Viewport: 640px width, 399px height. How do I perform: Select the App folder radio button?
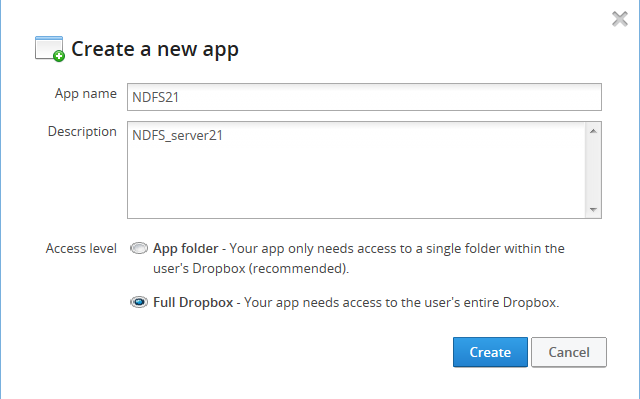pos(139,248)
